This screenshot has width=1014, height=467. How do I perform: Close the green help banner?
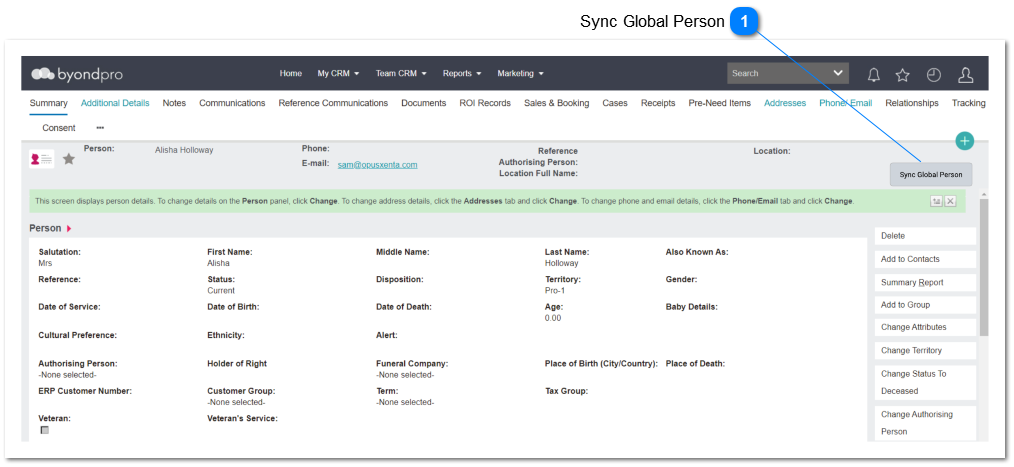tap(950, 201)
